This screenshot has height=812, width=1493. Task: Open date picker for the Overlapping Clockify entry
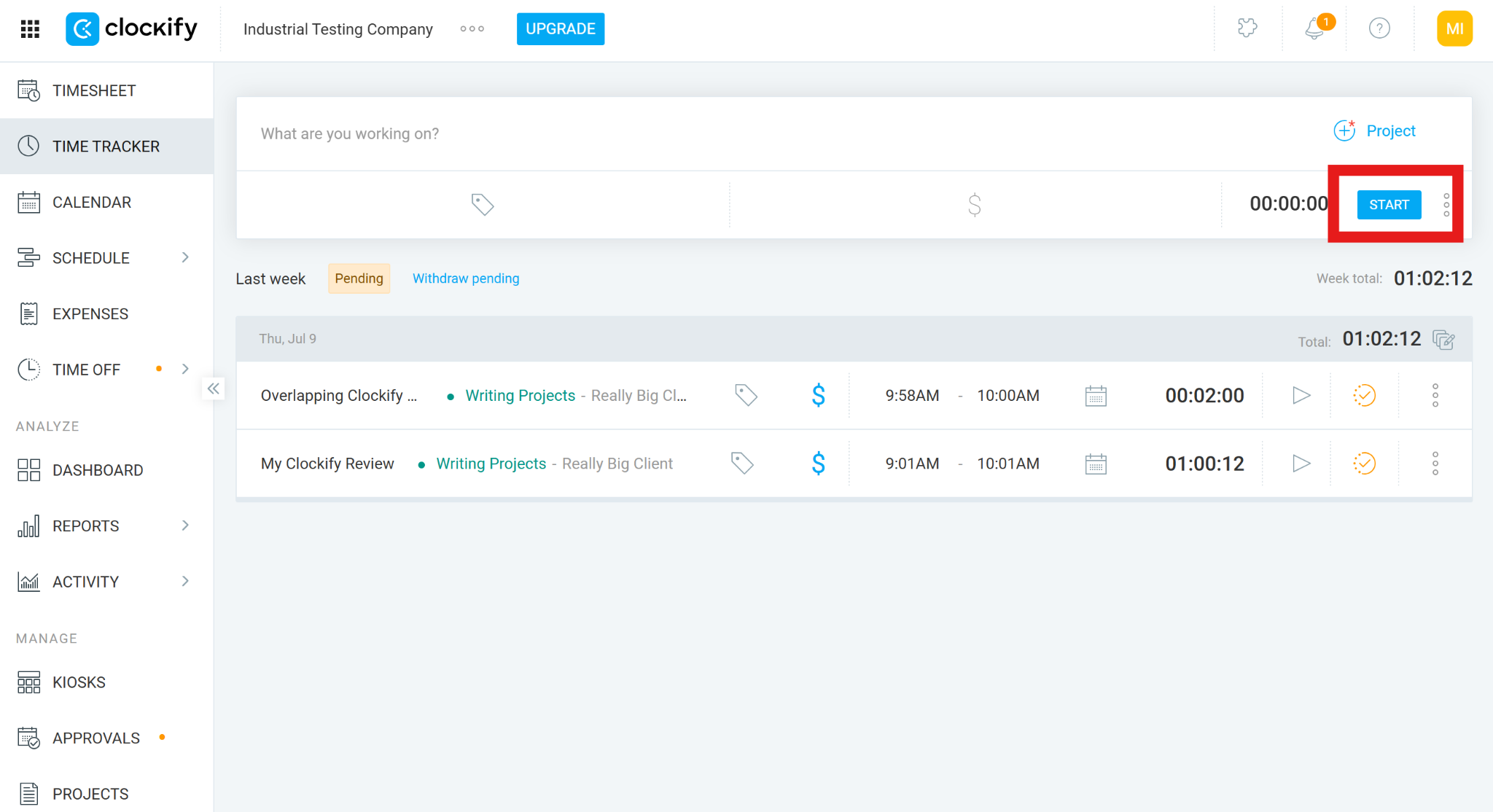1096,396
